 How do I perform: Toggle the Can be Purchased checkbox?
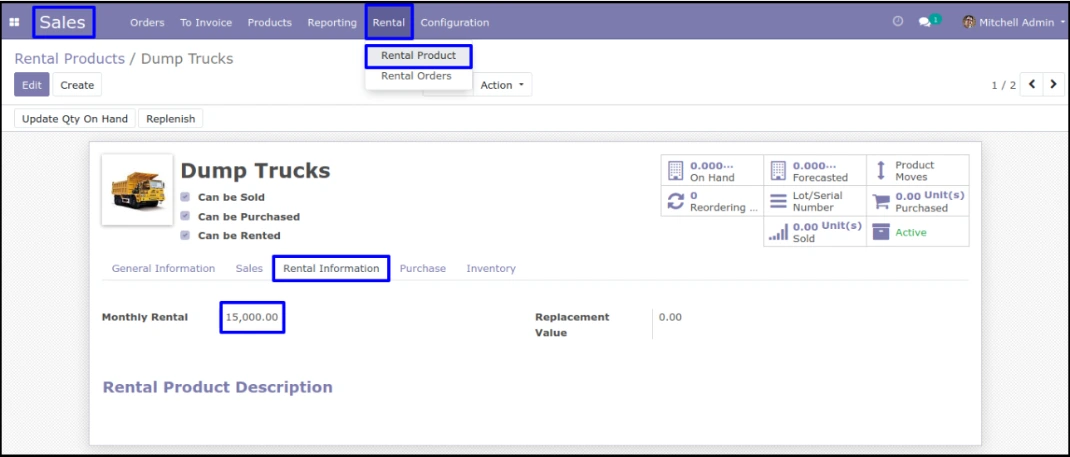coord(185,217)
